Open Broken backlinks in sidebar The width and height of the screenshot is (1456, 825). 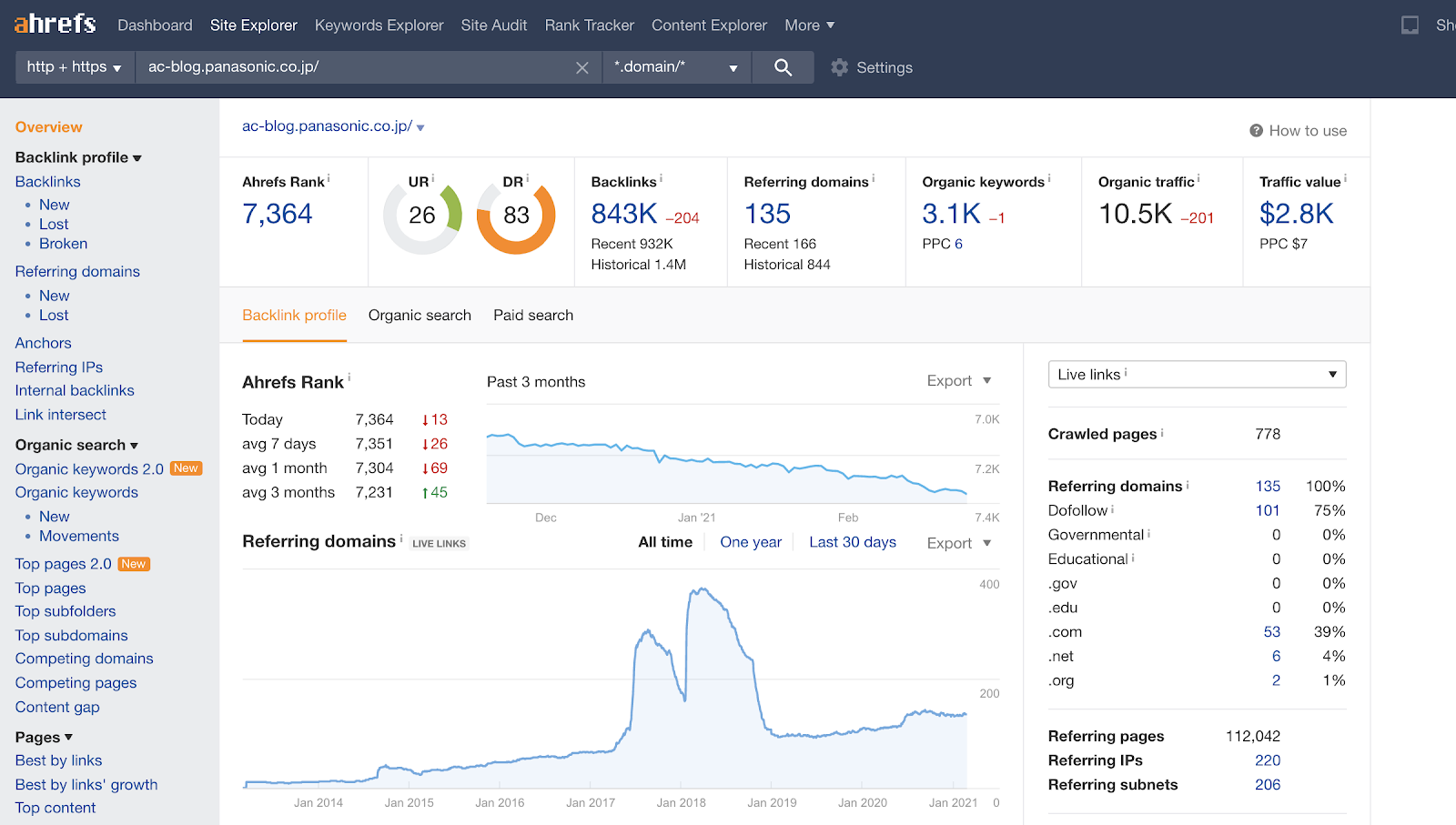63,244
